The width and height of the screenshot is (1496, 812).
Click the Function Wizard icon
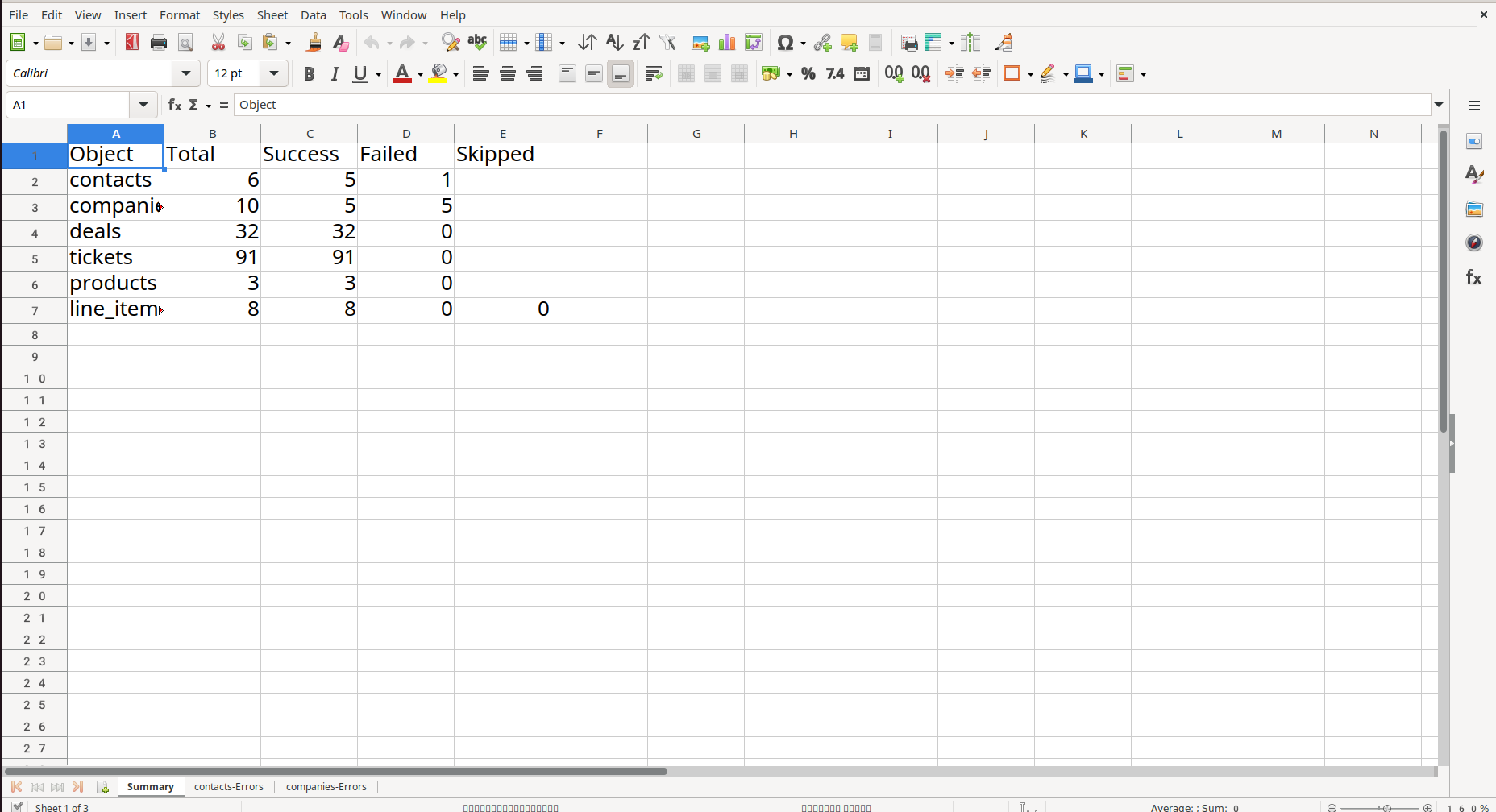click(x=174, y=105)
